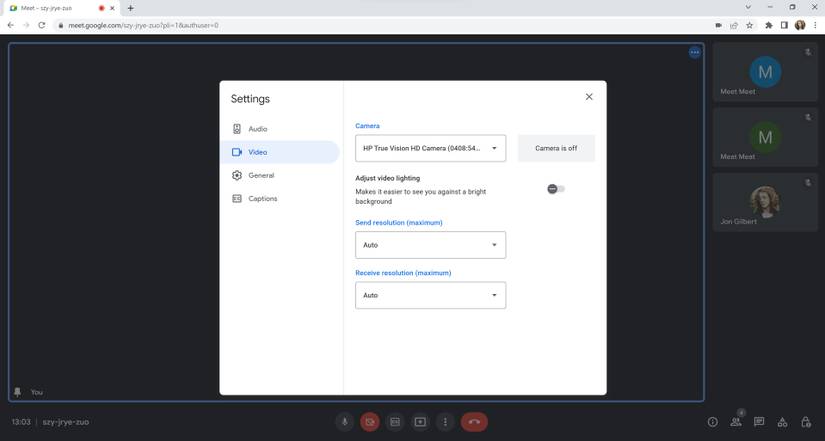
Task: Click the Send resolution (maximum) label
Action: [399, 223]
